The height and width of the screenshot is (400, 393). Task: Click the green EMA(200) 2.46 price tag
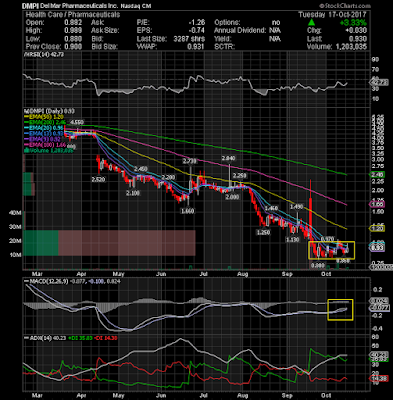click(x=378, y=174)
